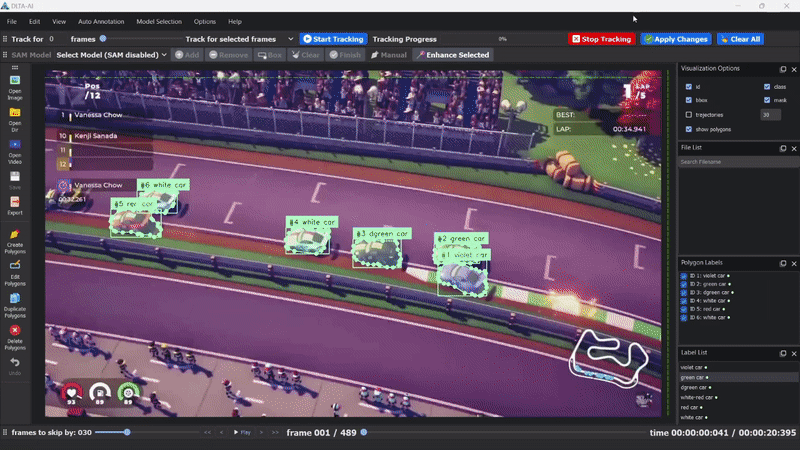This screenshot has width=800, height=450.
Task: Open the Options menu
Action: [205, 21]
